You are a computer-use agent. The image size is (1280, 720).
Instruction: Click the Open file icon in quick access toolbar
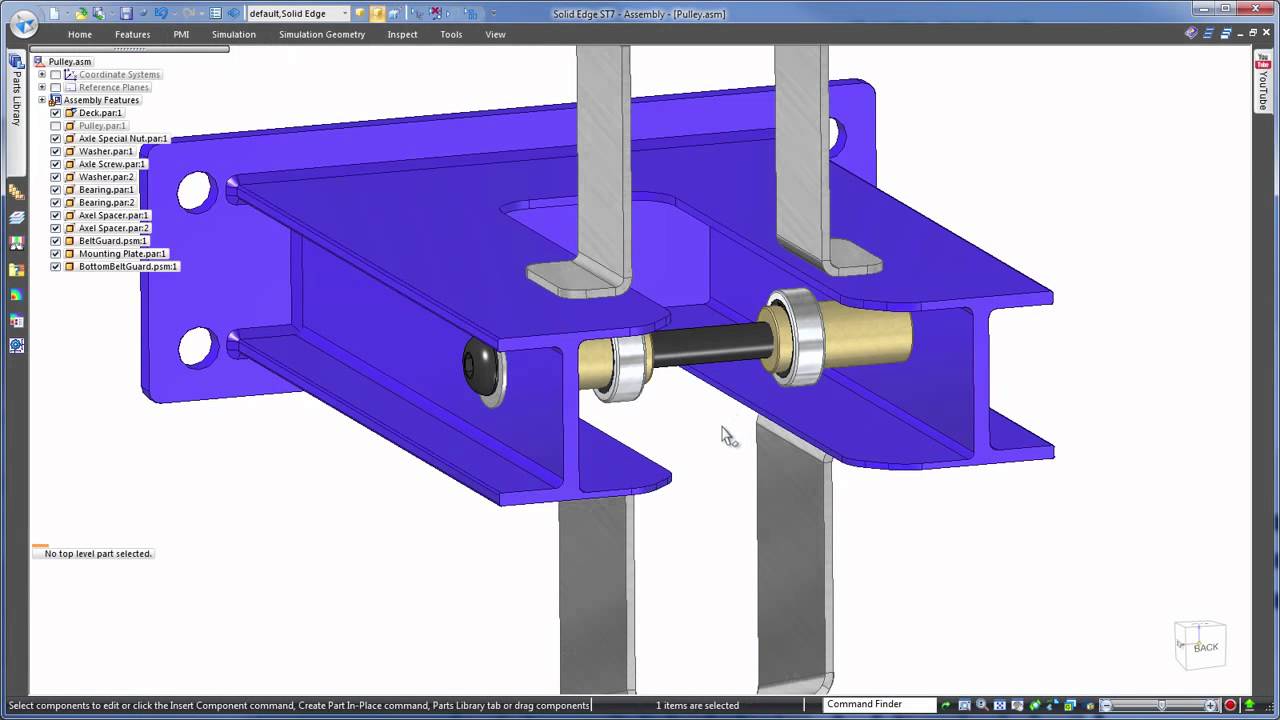81,14
